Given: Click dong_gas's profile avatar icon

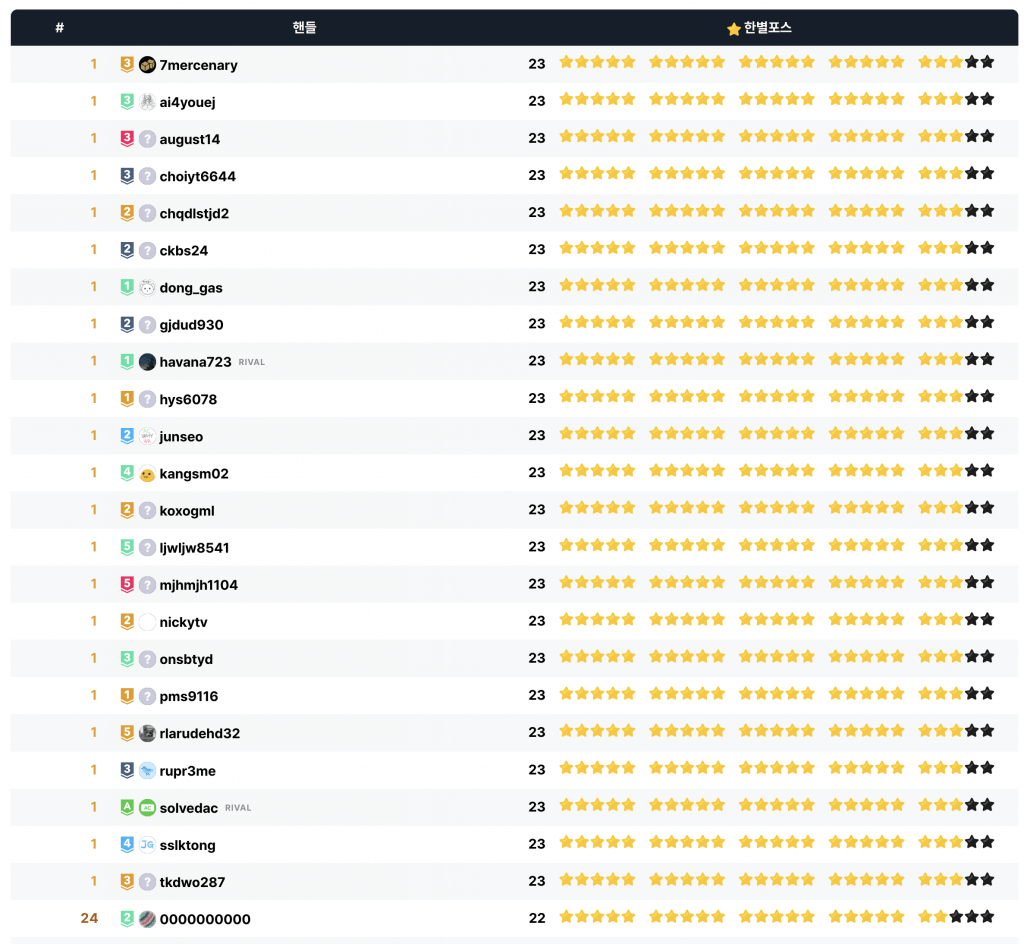Looking at the screenshot, I should 147,288.
